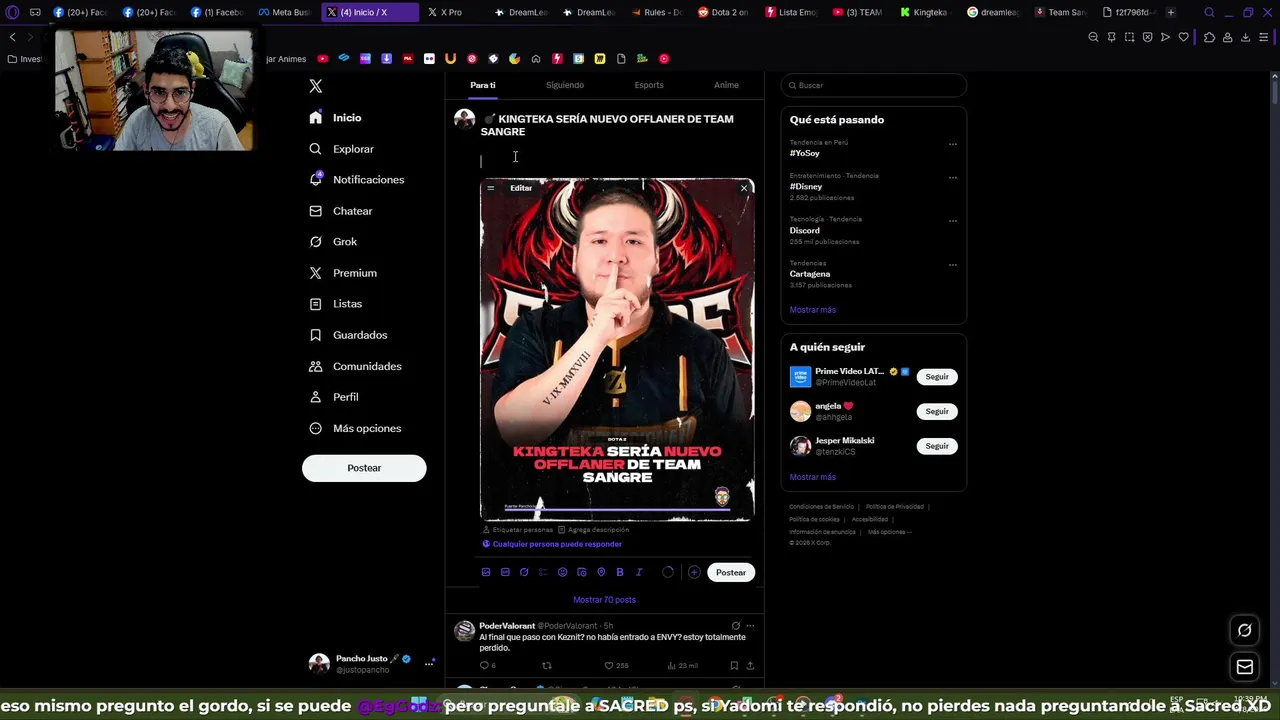Open options for #YoSoy trend

click(952, 144)
